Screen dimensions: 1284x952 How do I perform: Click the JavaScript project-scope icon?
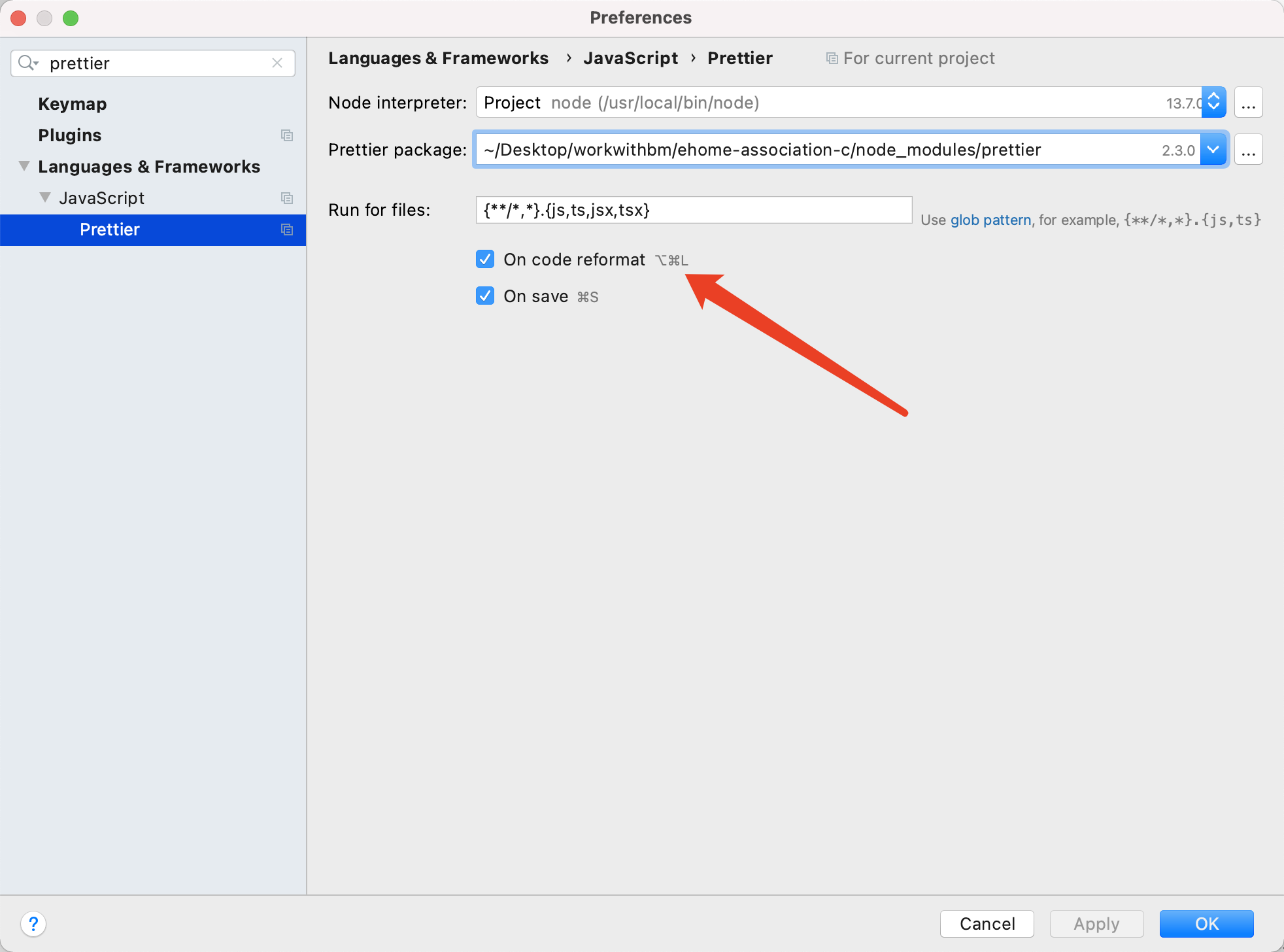click(x=286, y=198)
